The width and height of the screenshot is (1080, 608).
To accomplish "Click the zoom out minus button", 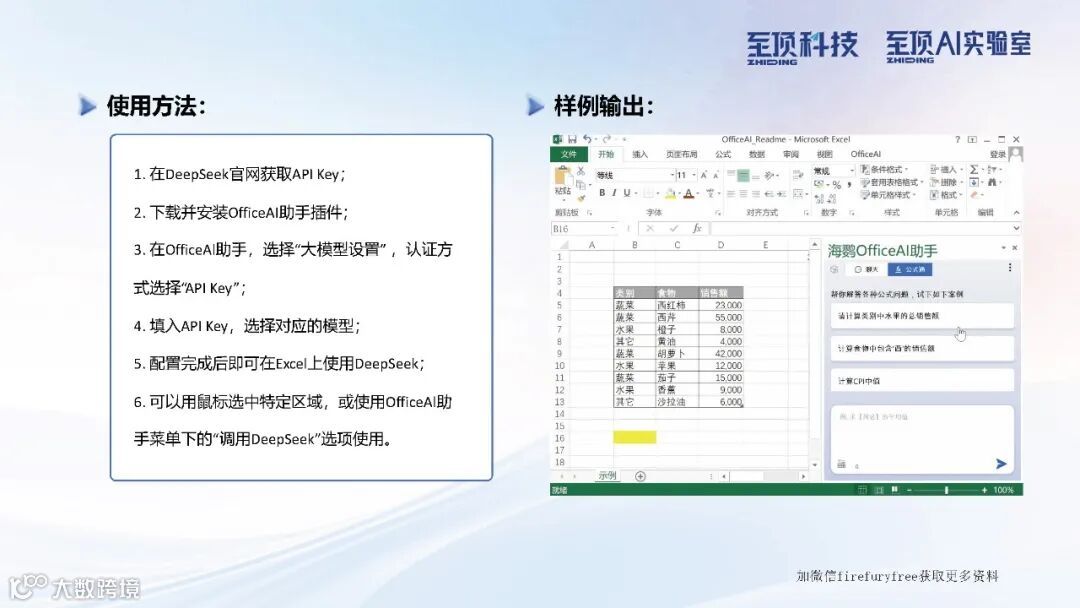I will (x=910, y=490).
